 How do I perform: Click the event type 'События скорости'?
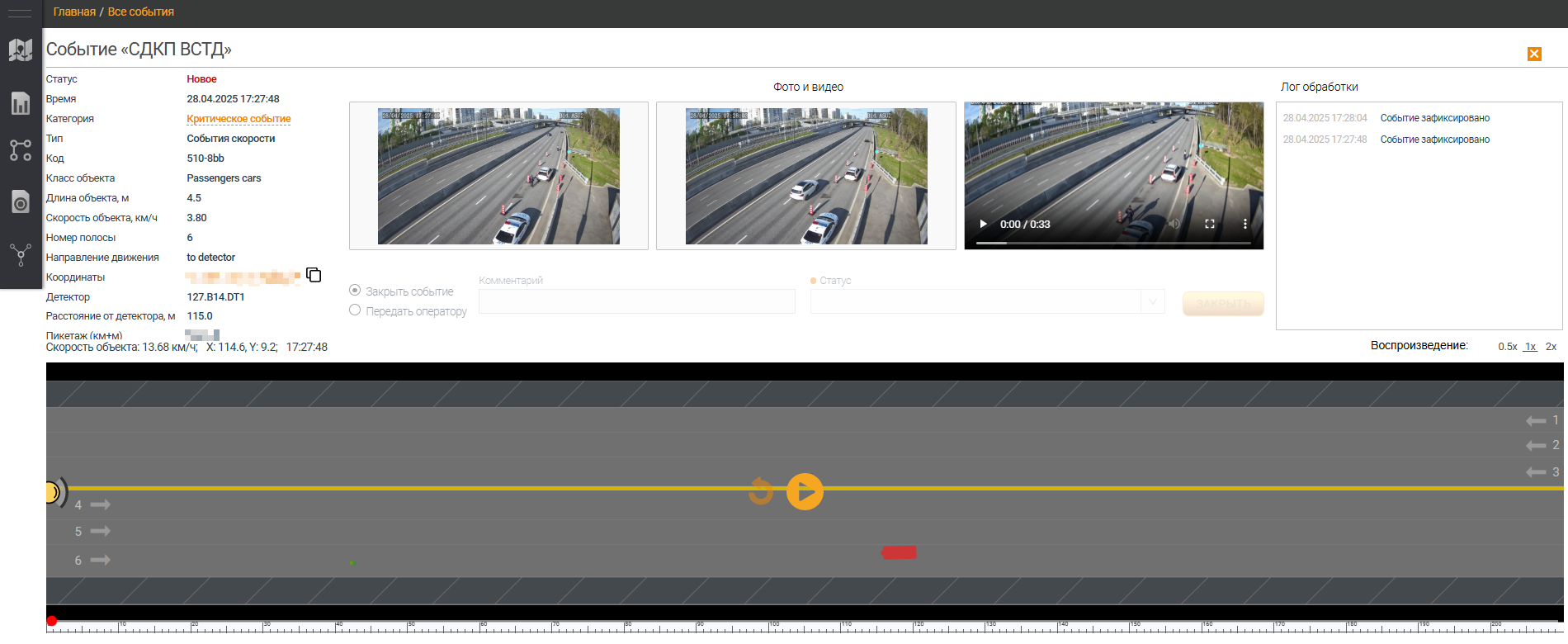click(x=231, y=139)
